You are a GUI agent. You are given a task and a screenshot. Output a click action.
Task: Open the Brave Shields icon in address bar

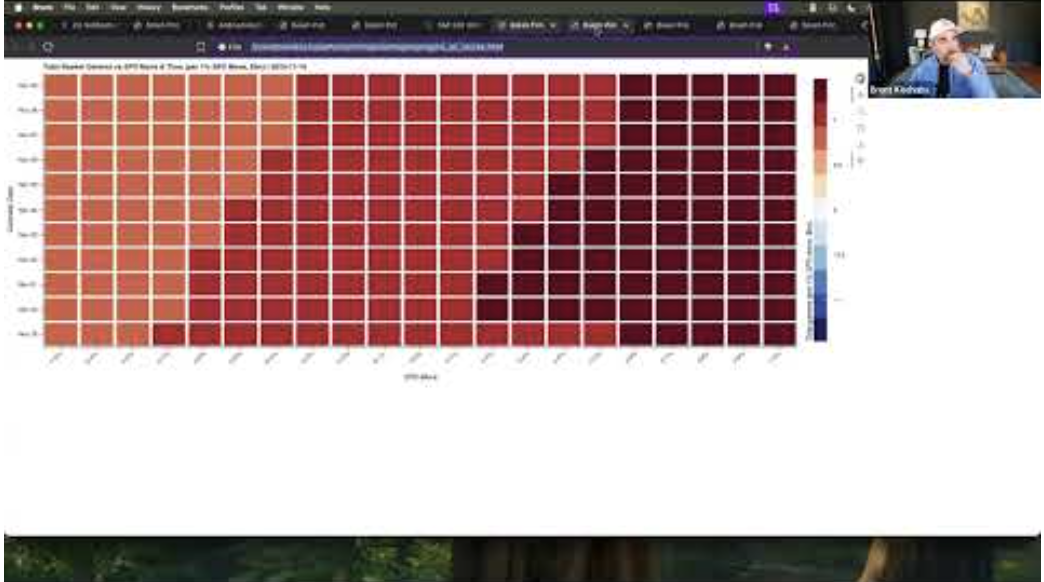(x=768, y=46)
